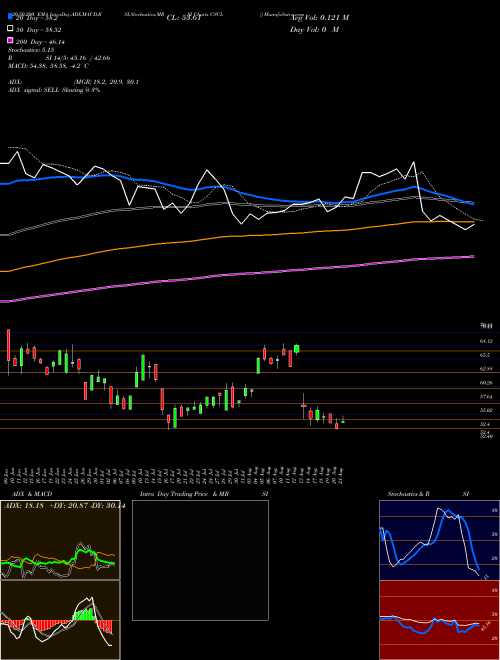Click the magenta 200 Day legend swatch
The width and height of the screenshot is (500, 660).
click(x=10, y=40)
